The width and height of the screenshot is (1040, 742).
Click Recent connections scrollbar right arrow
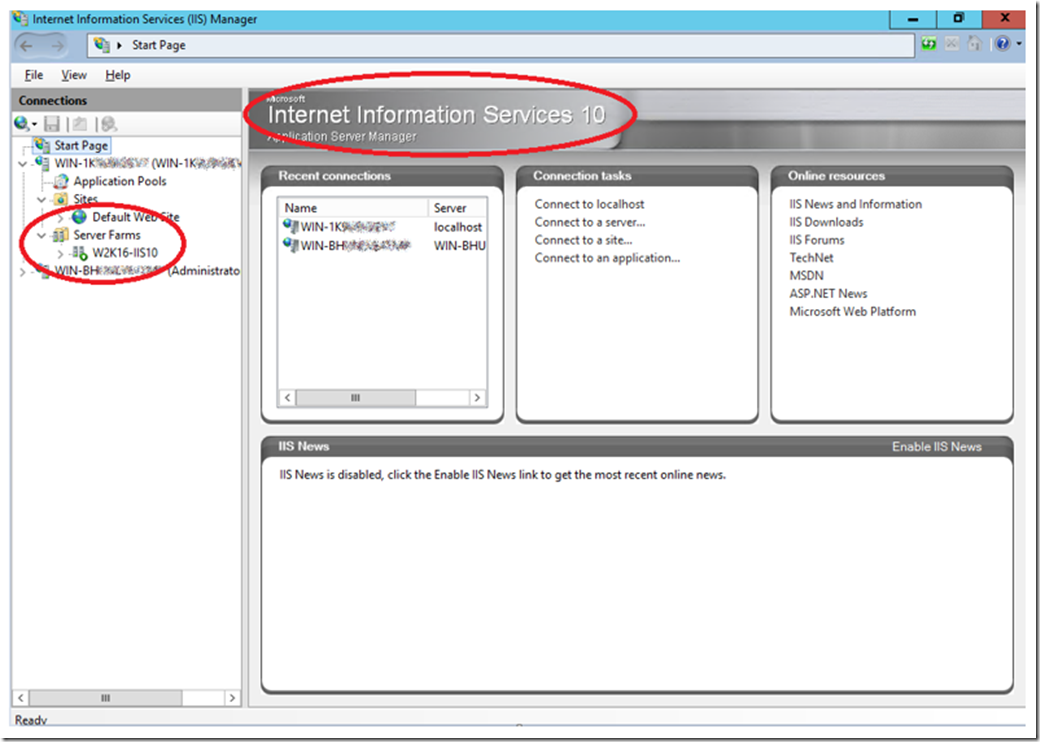coord(478,398)
